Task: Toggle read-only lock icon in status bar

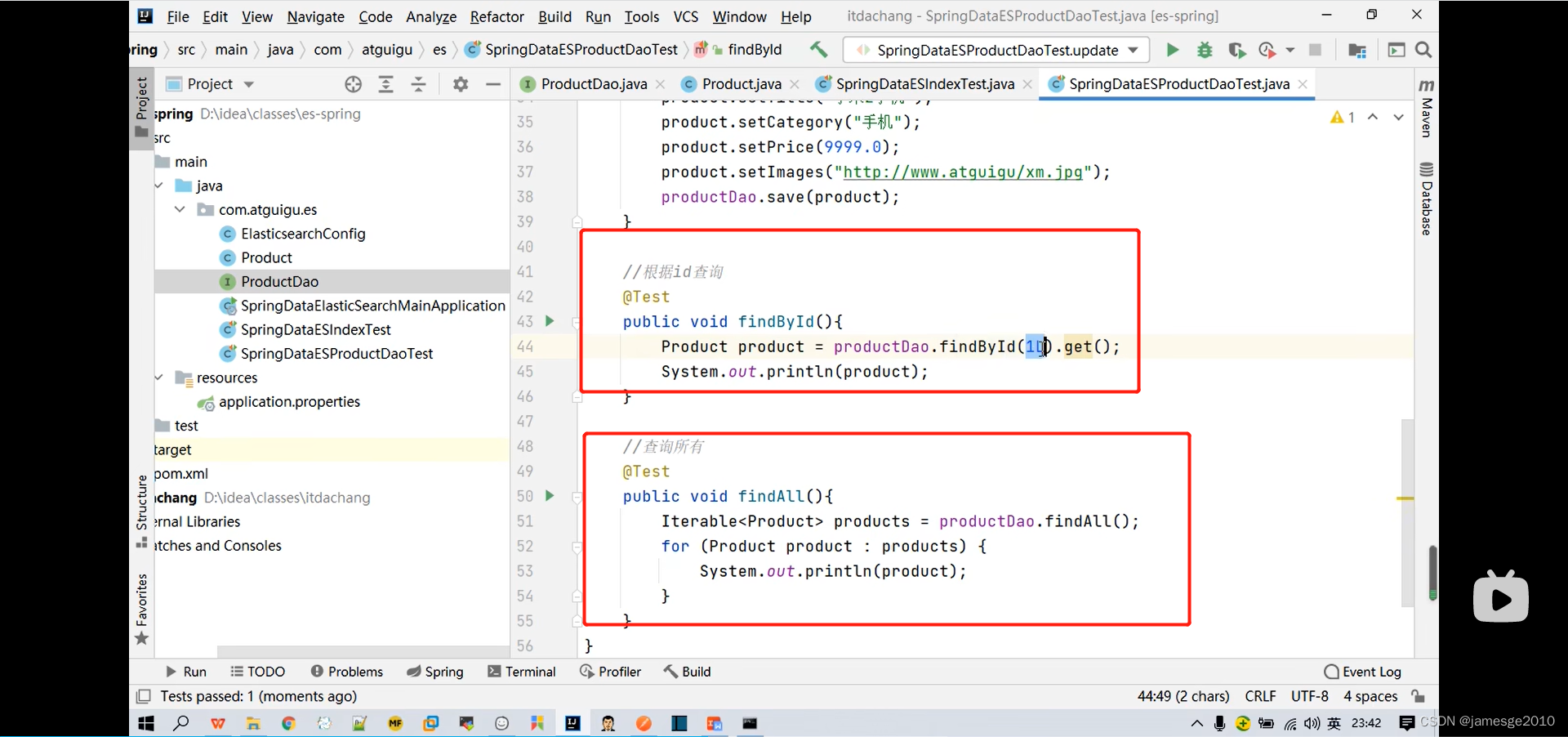Action: (1419, 696)
